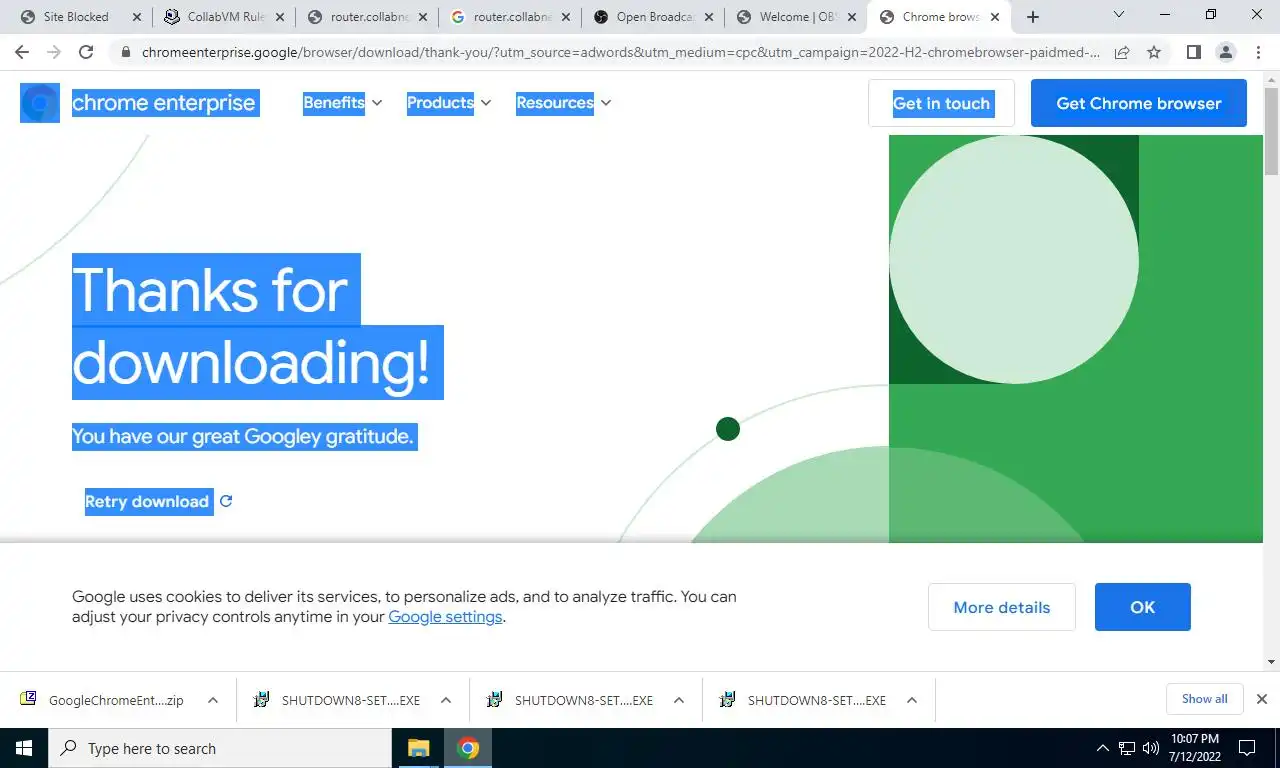Click the address bar URL
The width and height of the screenshot is (1280, 768).
(x=620, y=53)
